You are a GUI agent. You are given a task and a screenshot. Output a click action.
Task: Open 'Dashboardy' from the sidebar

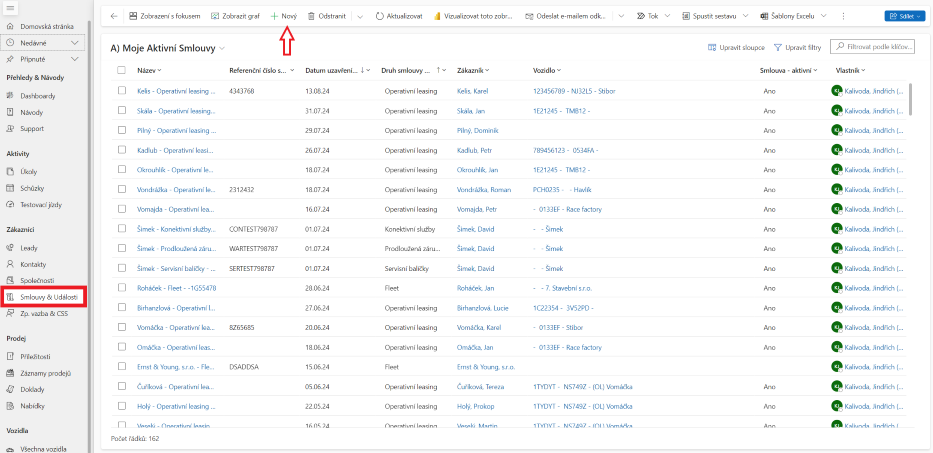pos(38,96)
